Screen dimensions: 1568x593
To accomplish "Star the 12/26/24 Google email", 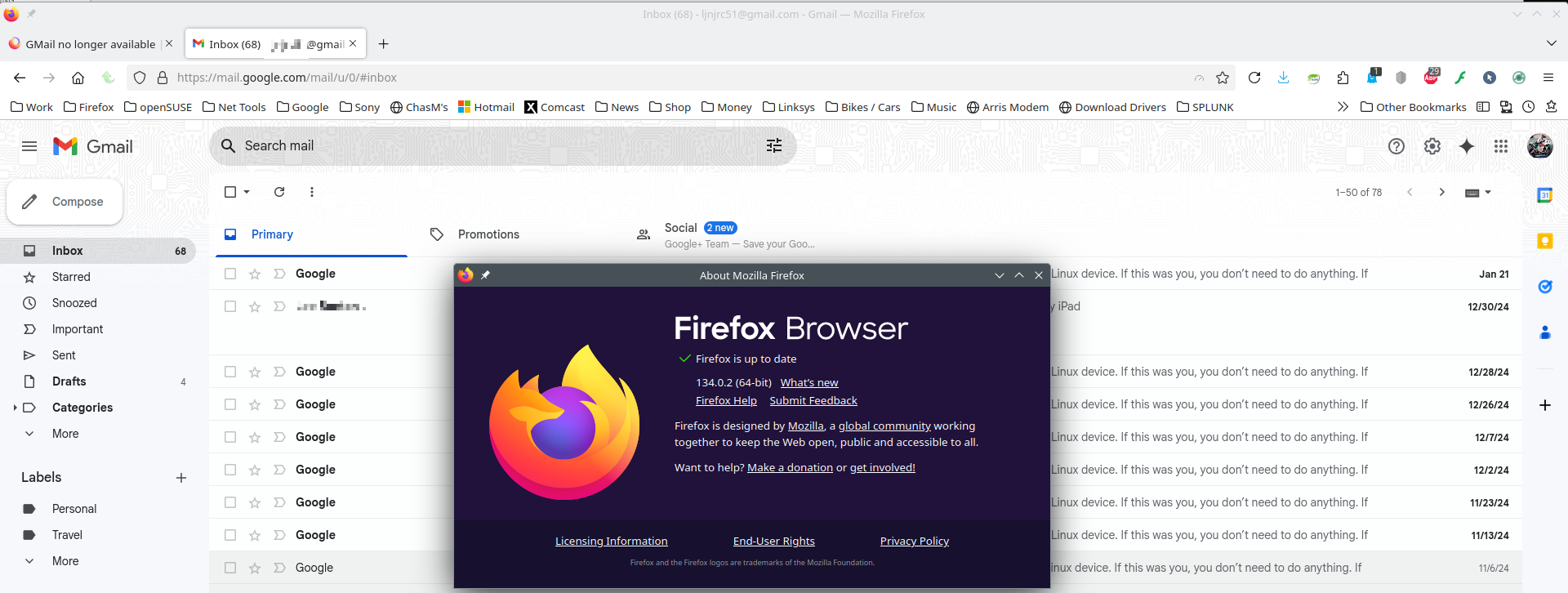I will pyautogui.click(x=255, y=404).
